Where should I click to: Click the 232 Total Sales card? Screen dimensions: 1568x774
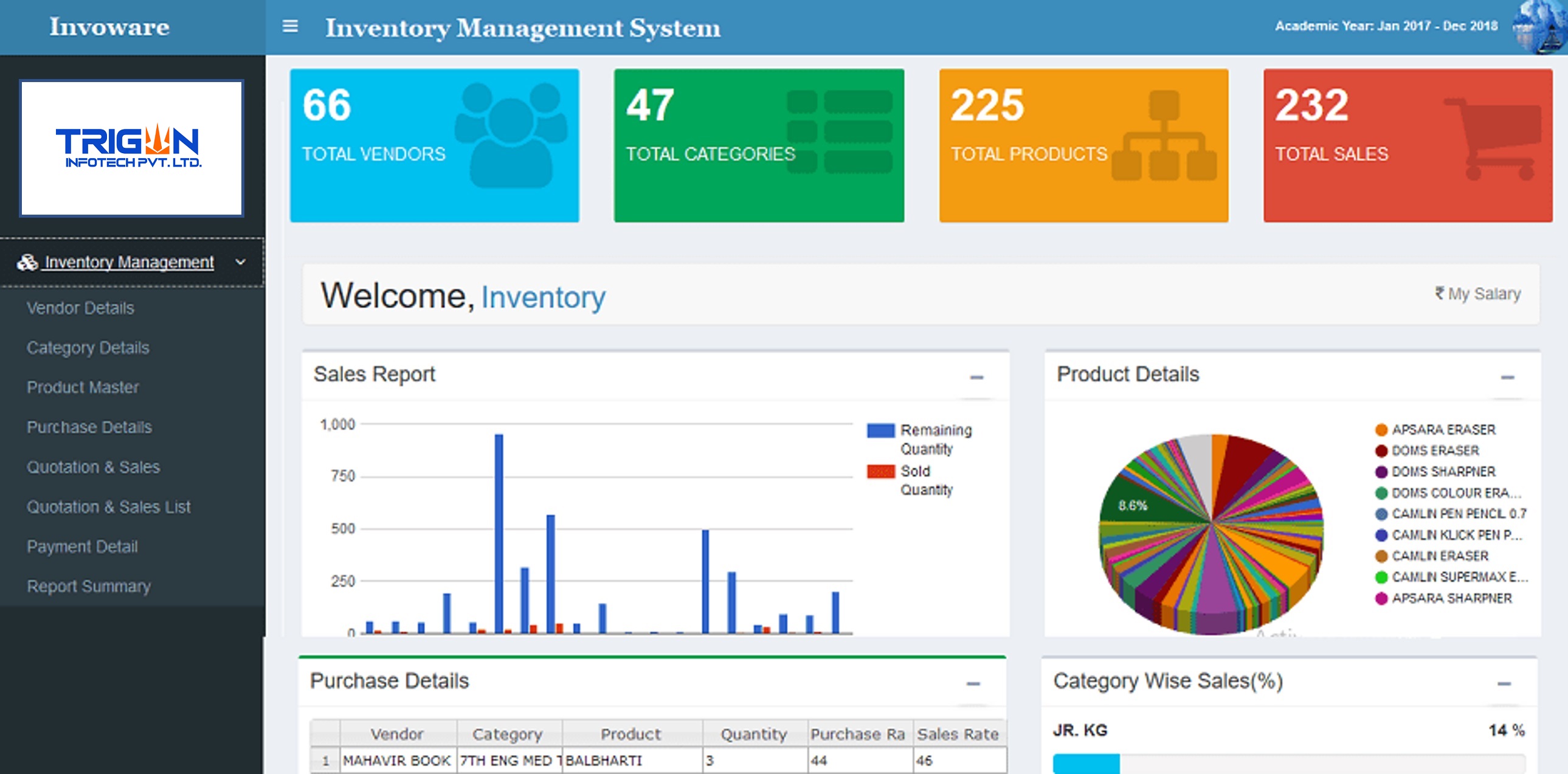pos(1408,145)
